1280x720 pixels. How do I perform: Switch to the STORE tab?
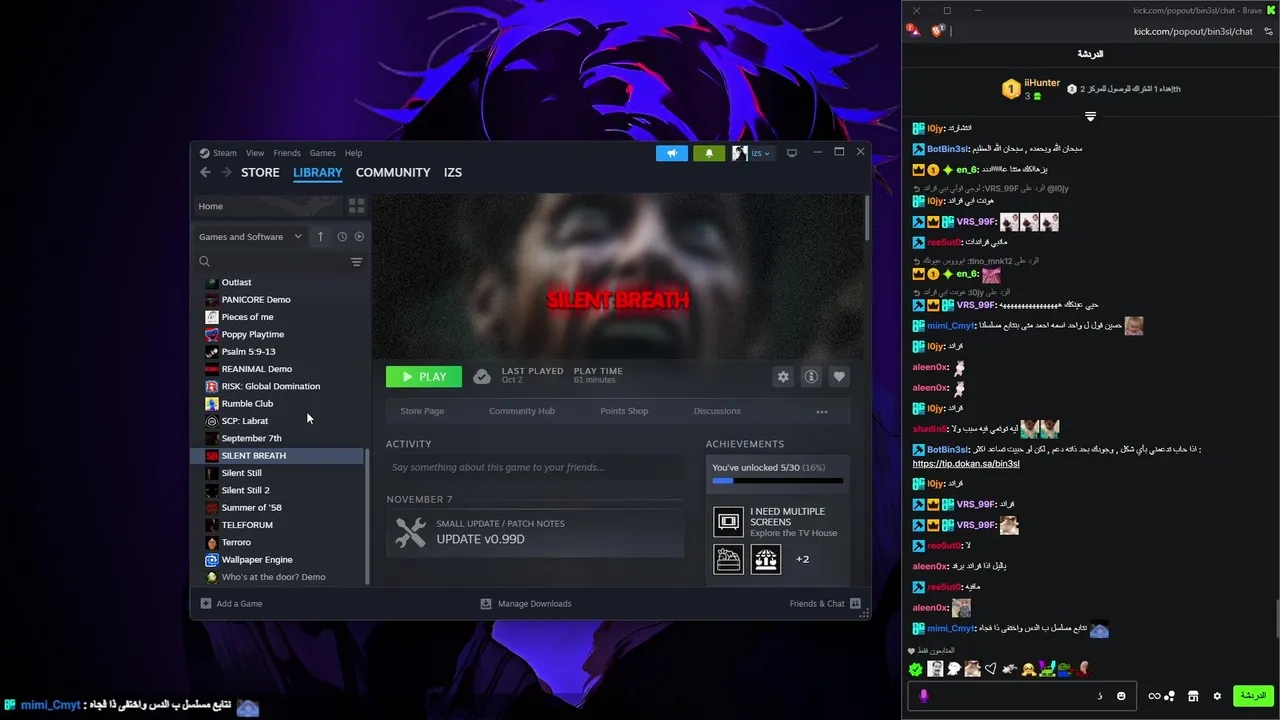click(x=260, y=172)
